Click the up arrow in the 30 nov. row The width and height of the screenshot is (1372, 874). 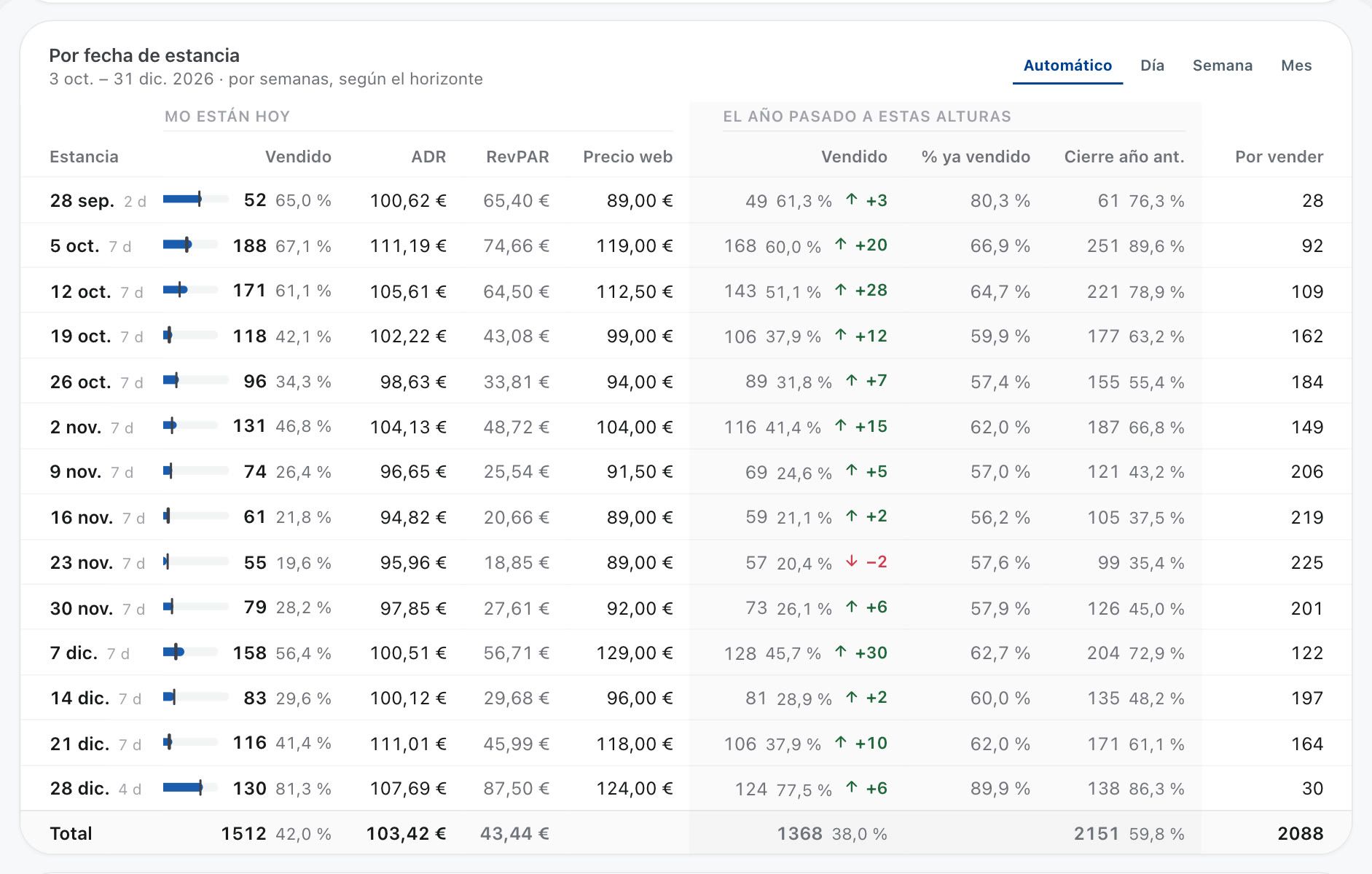[x=851, y=607]
